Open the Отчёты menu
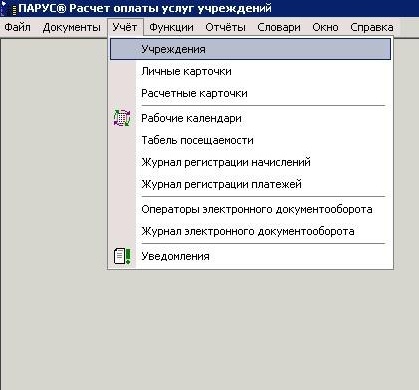This screenshot has height=390, width=419. click(x=225, y=27)
